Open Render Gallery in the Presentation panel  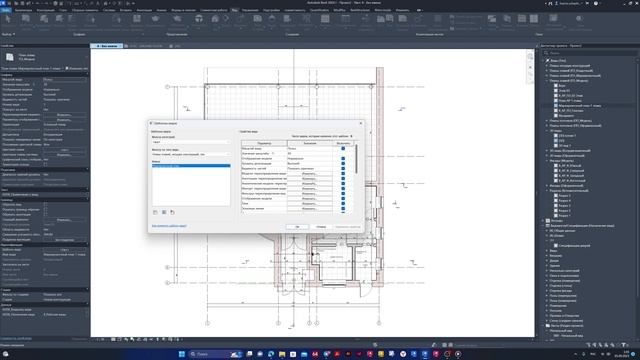(x=199, y=19)
